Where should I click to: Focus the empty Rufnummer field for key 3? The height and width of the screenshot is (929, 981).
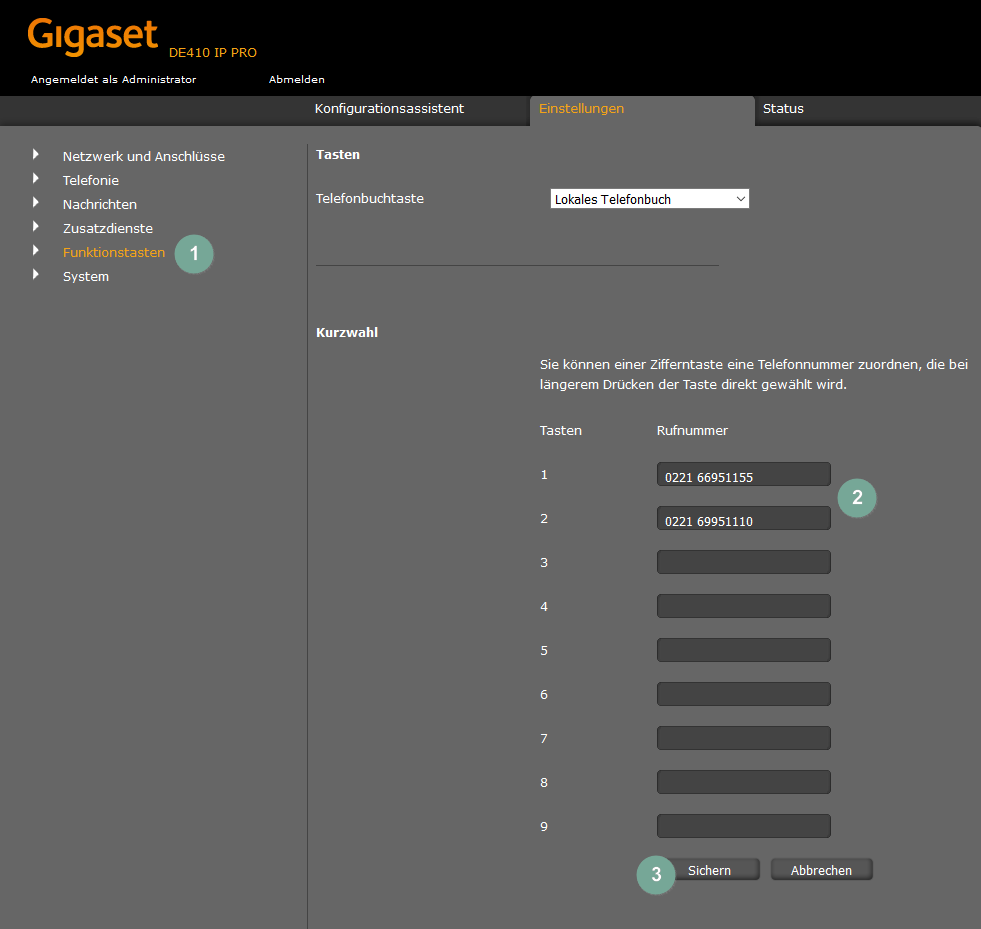(x=743, y=562)
